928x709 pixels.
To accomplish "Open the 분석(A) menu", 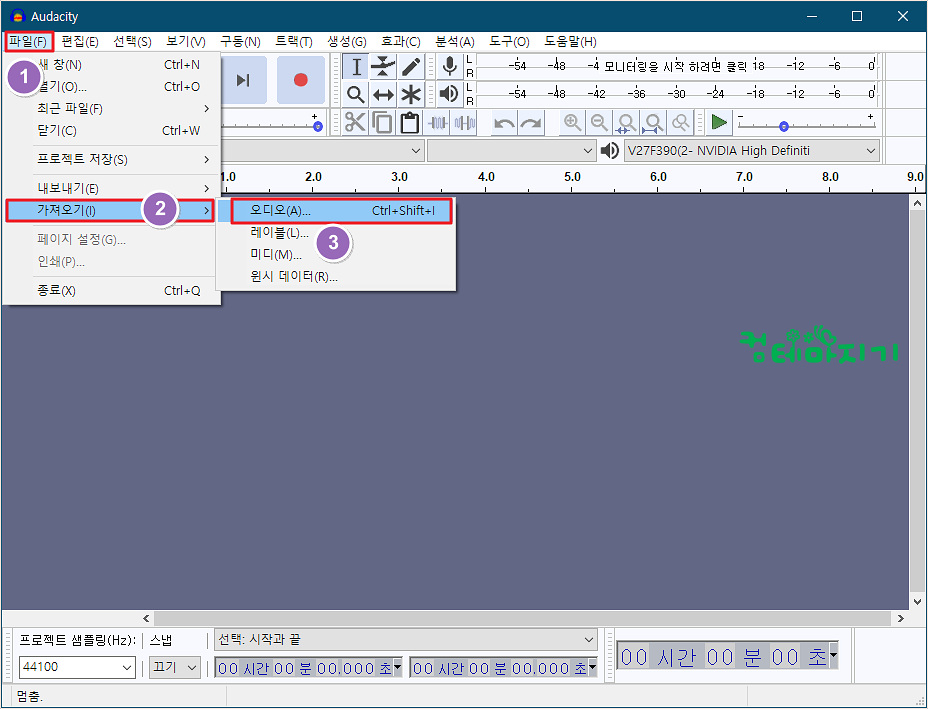I will click(455, 41).
